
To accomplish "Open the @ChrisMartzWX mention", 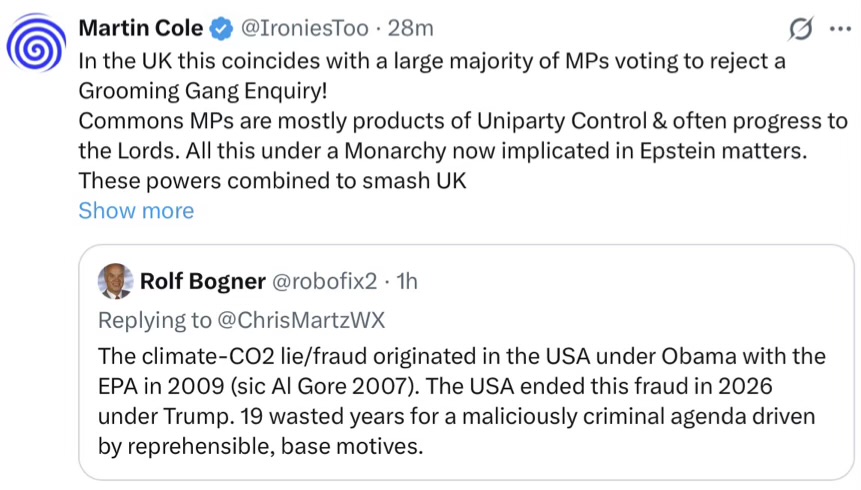I will (298, 320).
